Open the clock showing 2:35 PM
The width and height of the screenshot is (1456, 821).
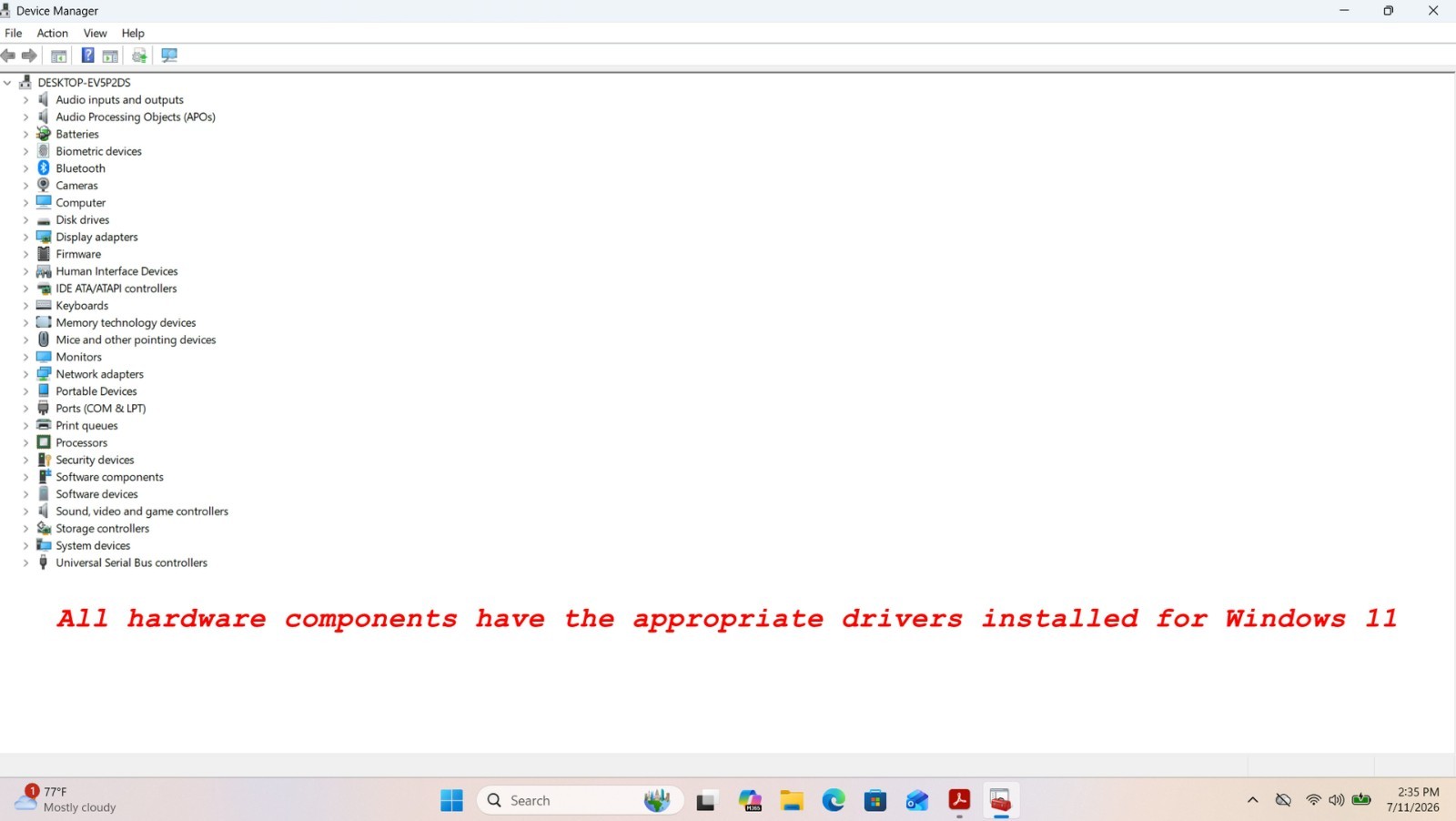pyautogui.click(x=1413, y=799)
